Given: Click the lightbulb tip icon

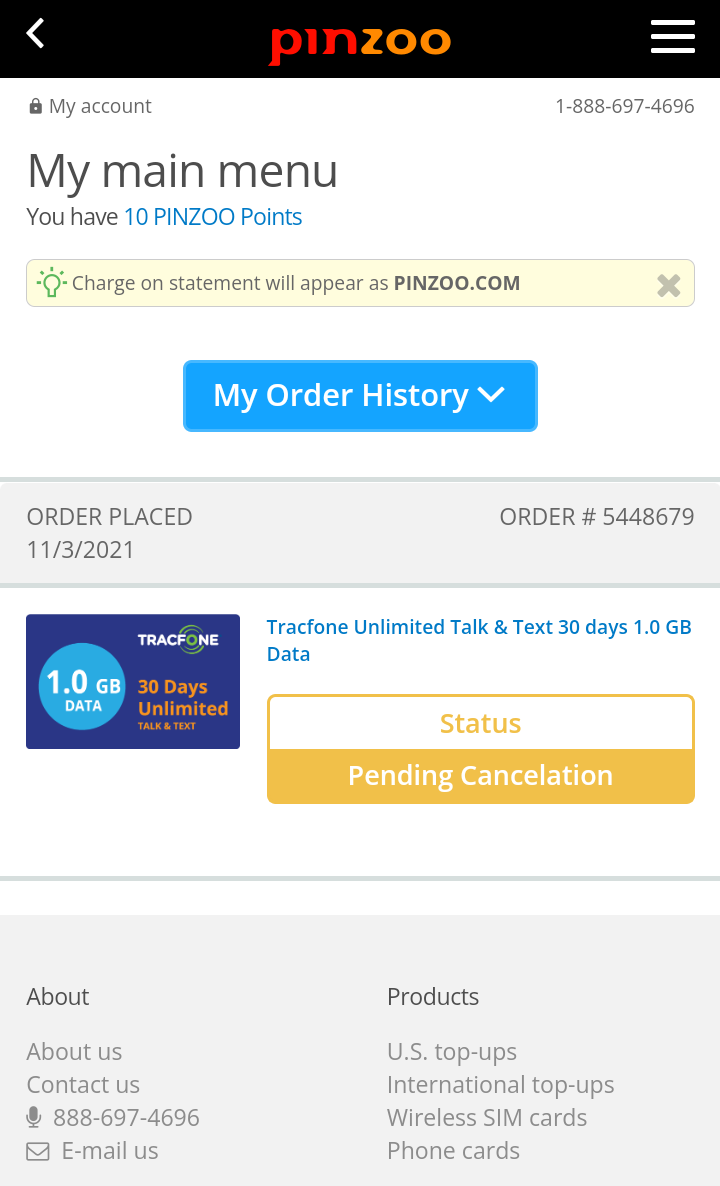Looking at the screenshot, I should coord(51,282).
